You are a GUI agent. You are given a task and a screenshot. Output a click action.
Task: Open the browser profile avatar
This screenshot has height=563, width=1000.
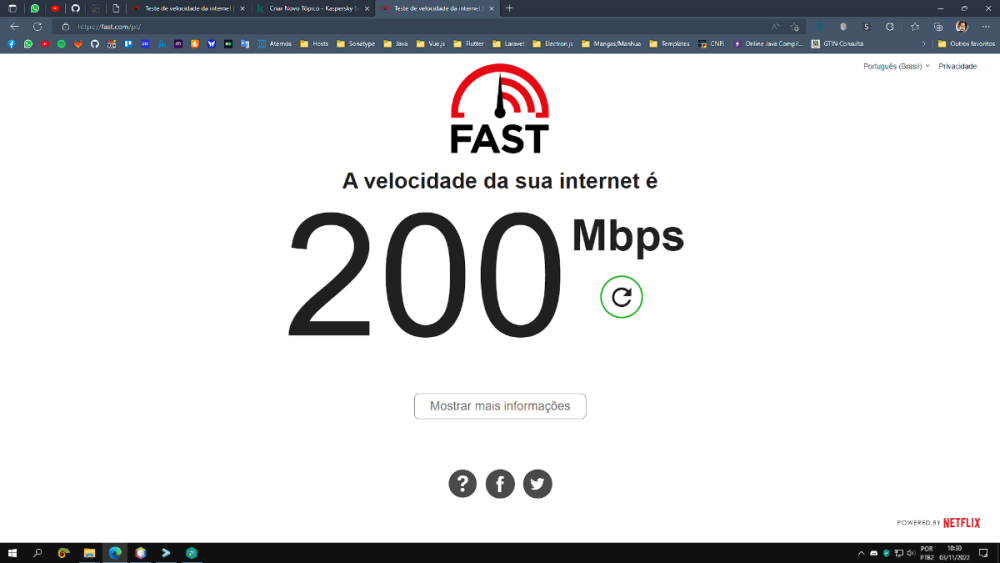(x=962, y=27)
